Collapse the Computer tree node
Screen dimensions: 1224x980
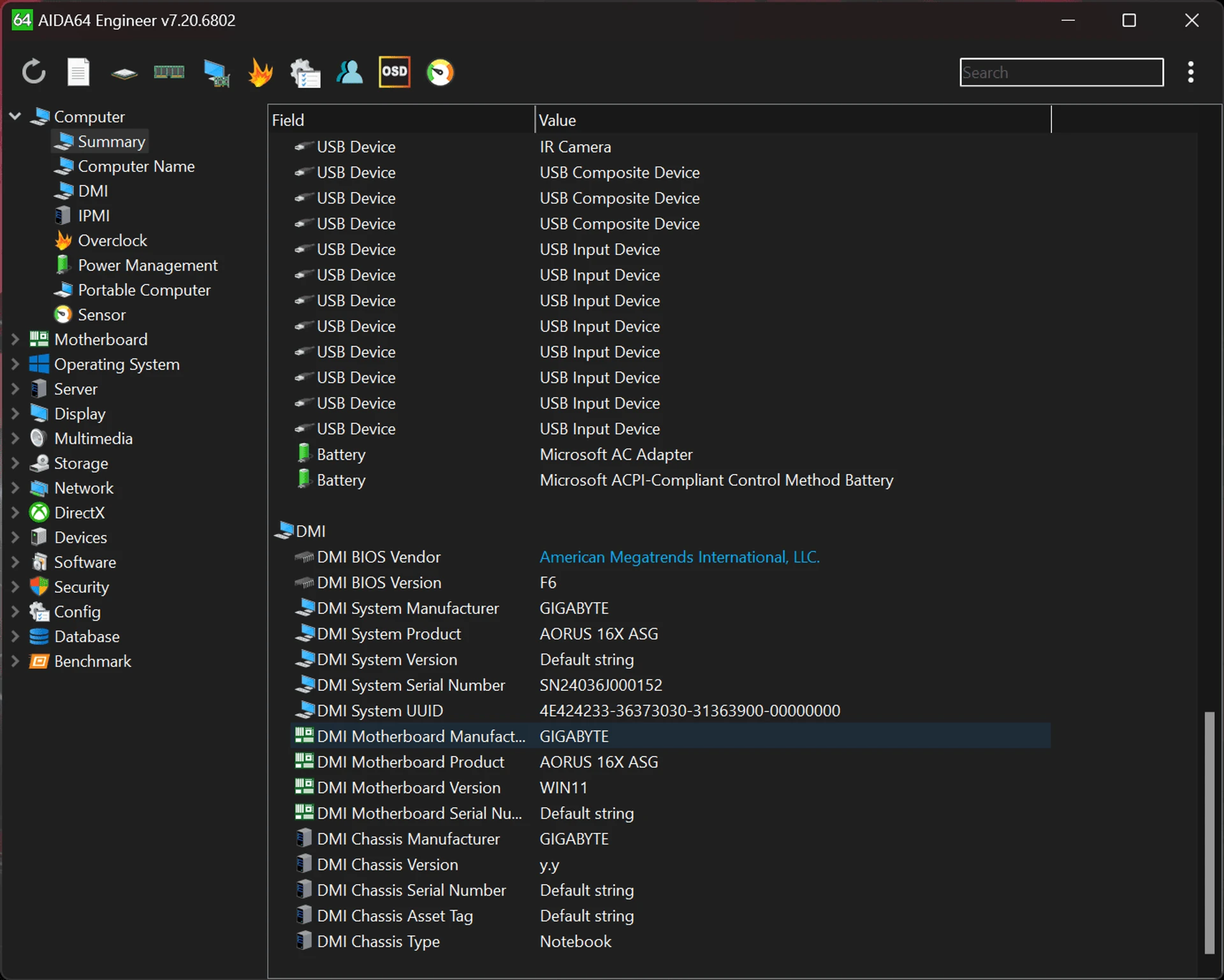tap(15, 116)
